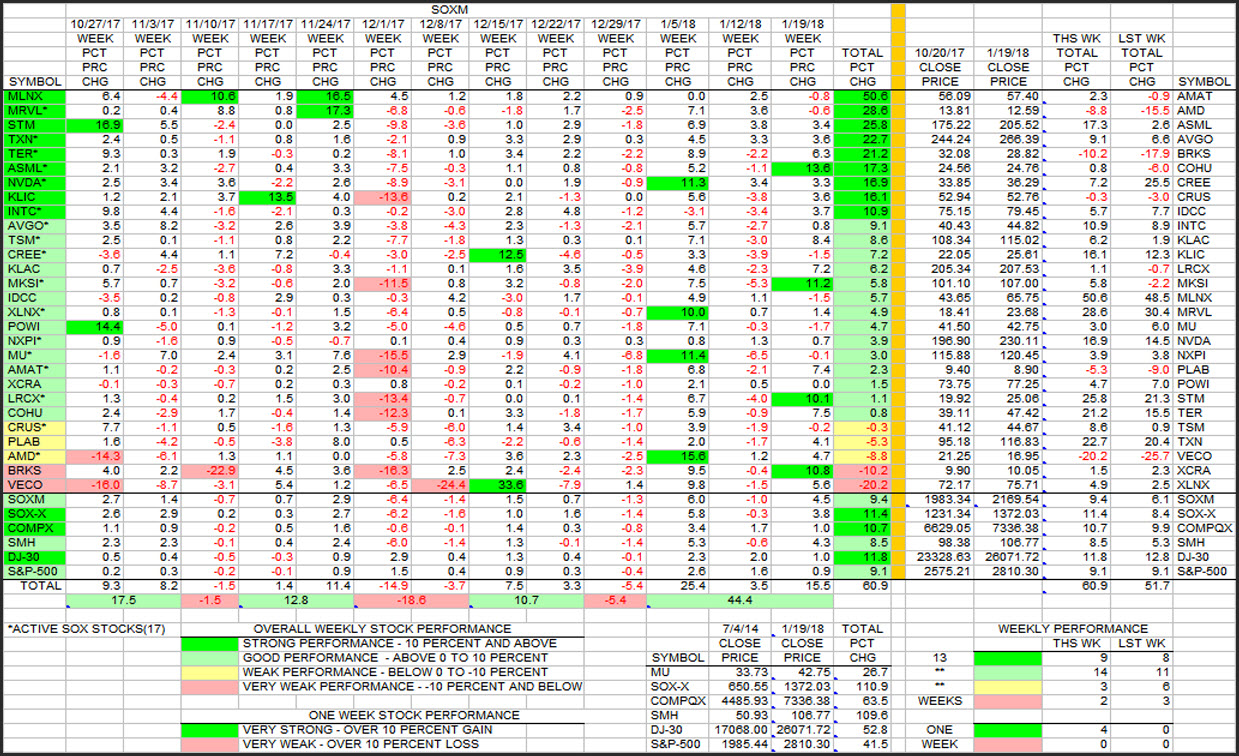The width and height of the screenshot is (1239, 756).
Task: Click the -18.6 combined subtotal cell
Action: [x=413, y=602]
